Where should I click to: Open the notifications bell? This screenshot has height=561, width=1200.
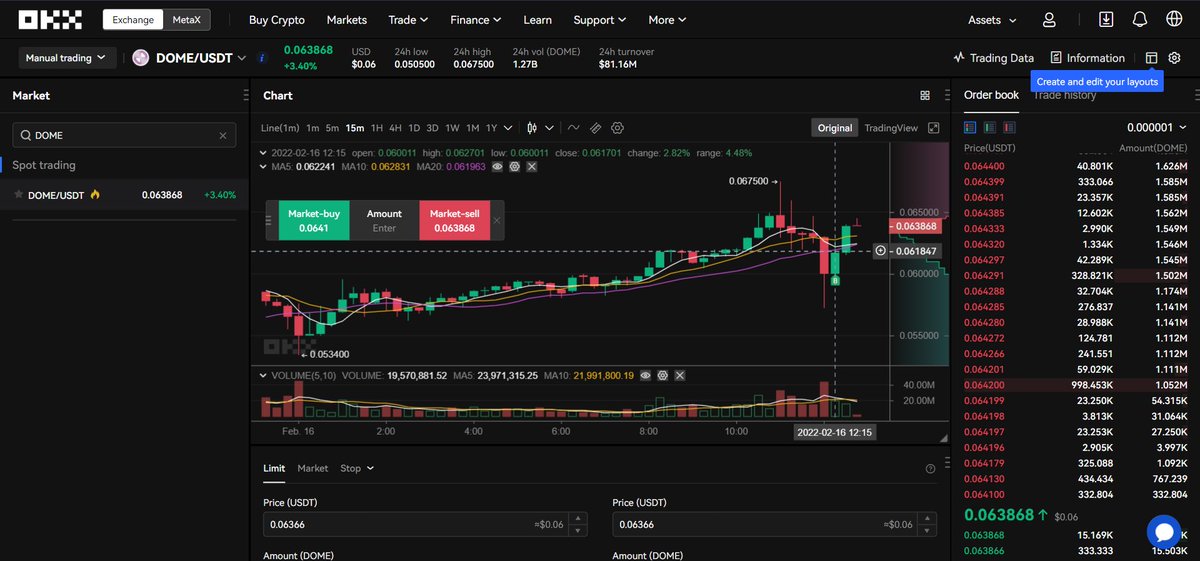coord(1139,19)
